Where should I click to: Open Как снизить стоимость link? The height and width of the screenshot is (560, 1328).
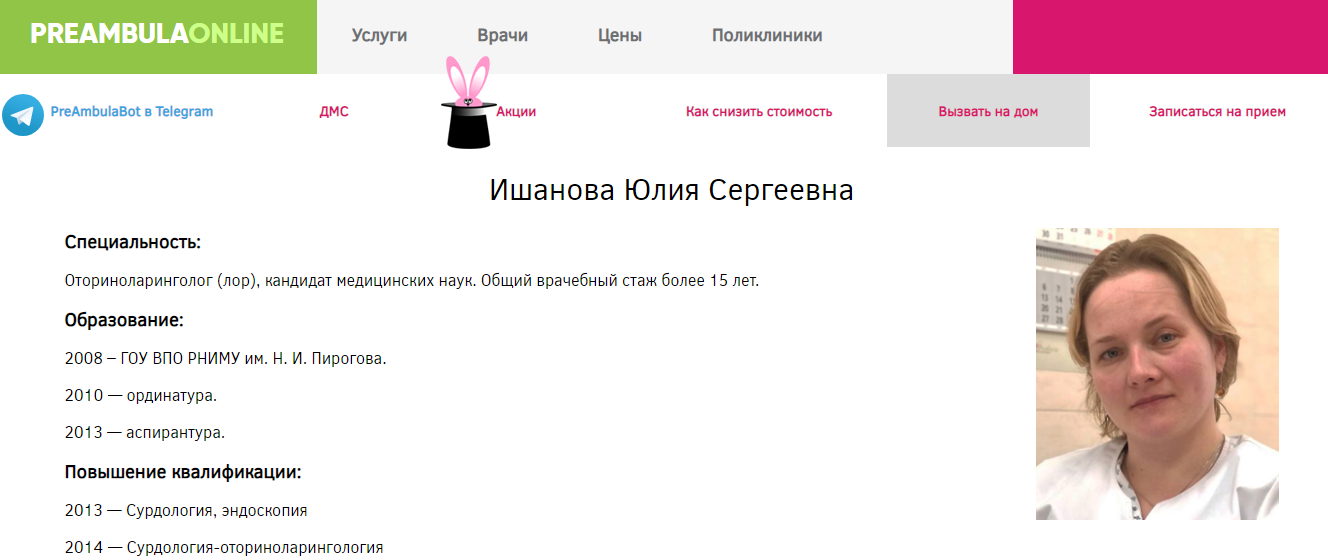(759, 112)
